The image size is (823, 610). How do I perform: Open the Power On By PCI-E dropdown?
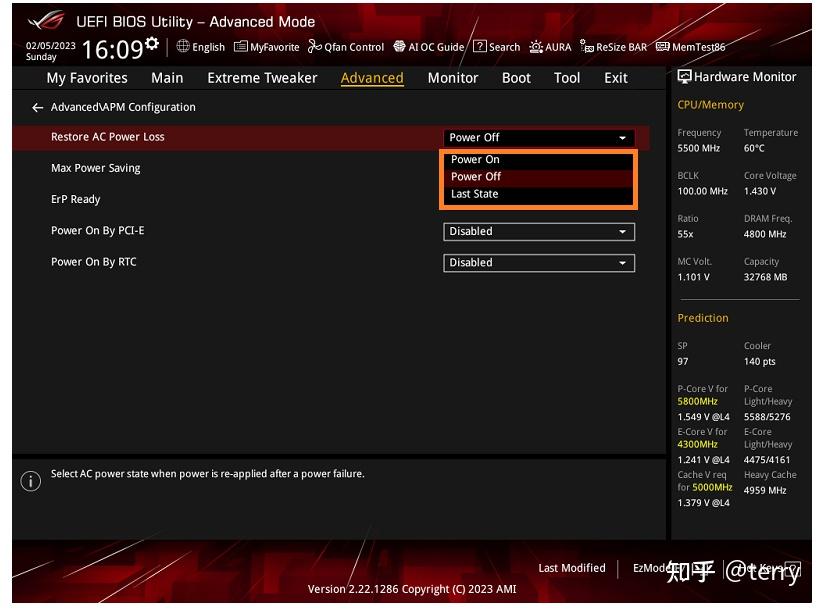[538, 231]
